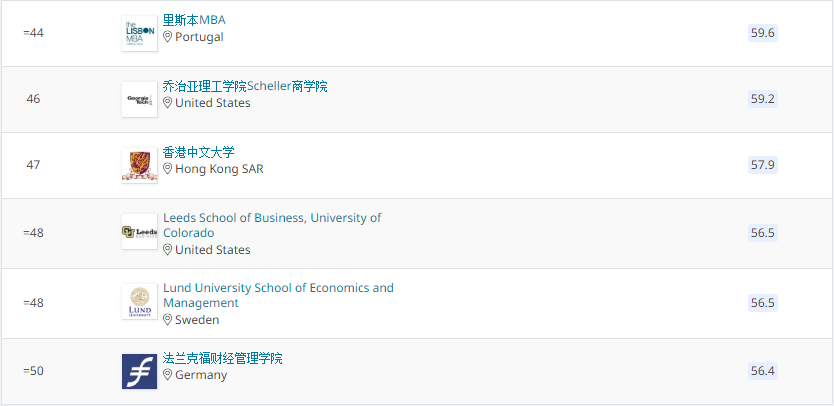This screenshot has width=834, height=406.
Task: Open the 里斯本MBA school link
Action: pos(194,20)
